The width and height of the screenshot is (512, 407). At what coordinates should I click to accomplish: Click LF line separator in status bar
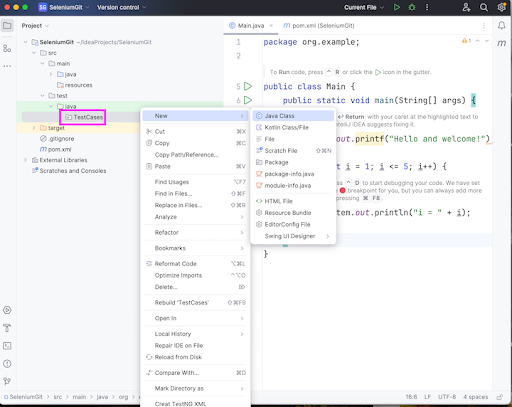point(428,397)
